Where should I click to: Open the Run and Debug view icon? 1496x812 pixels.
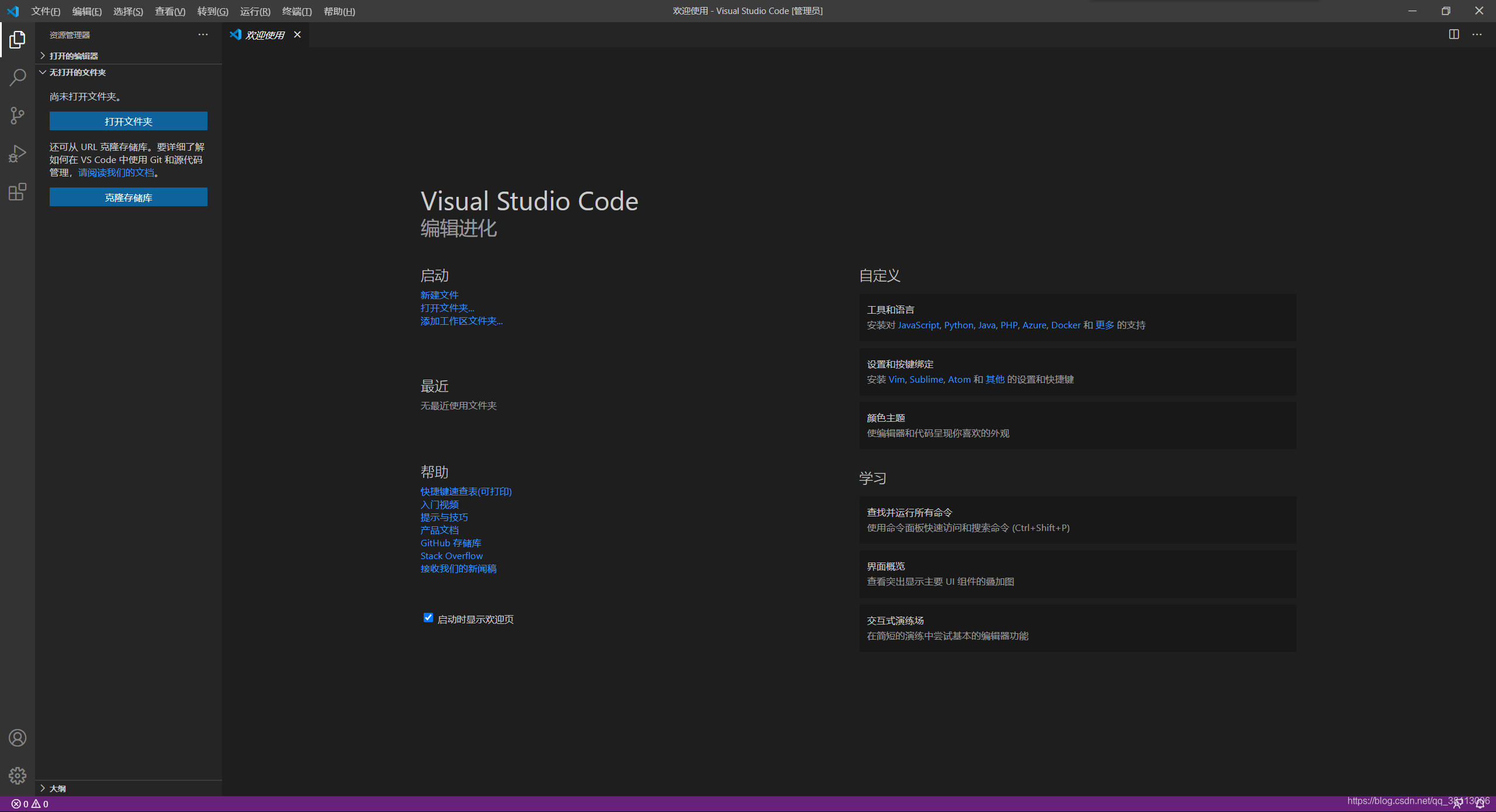[18, 154]
